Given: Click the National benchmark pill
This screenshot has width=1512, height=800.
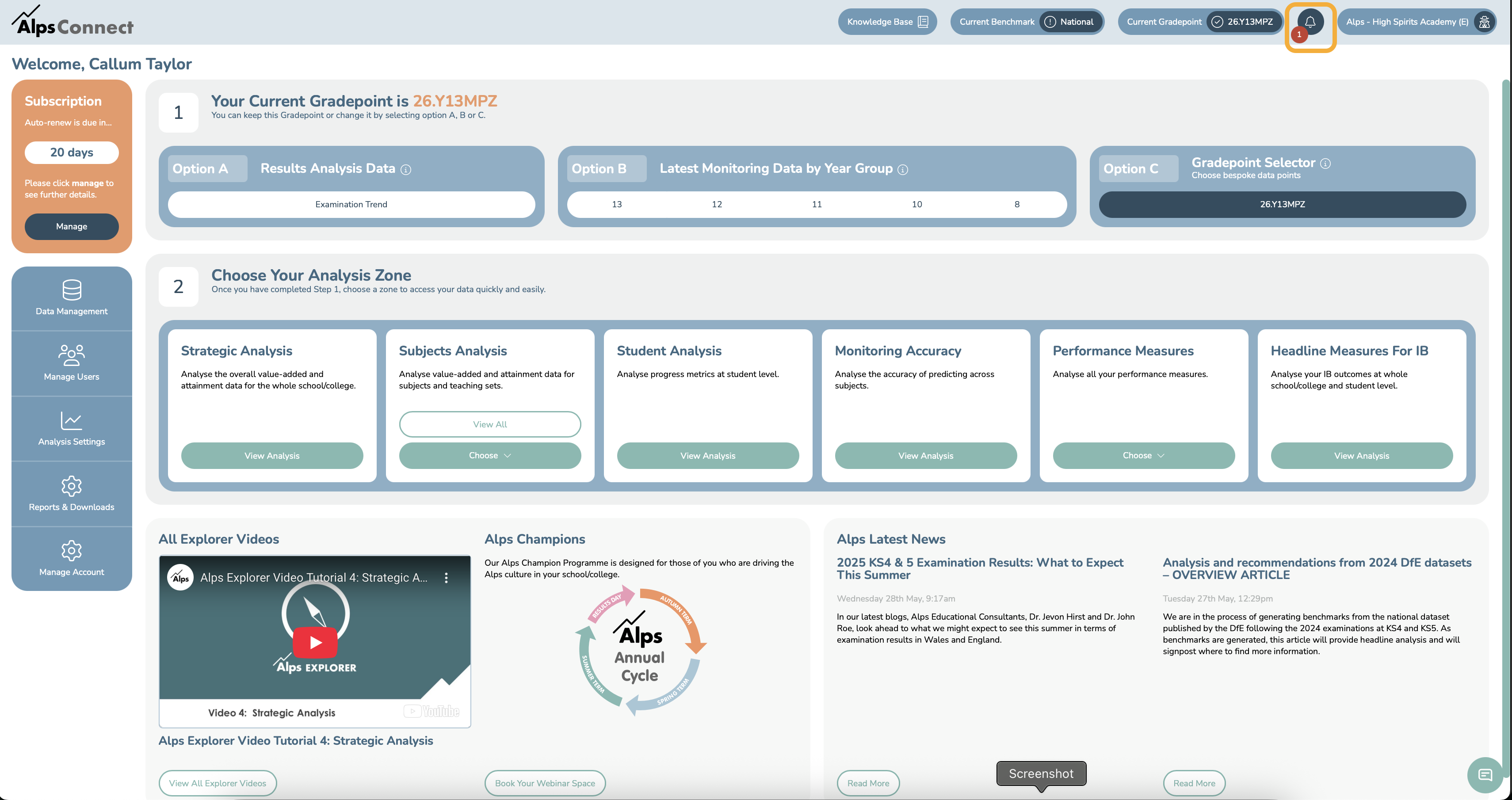Looking at the screenshot, I should 1070,22.
